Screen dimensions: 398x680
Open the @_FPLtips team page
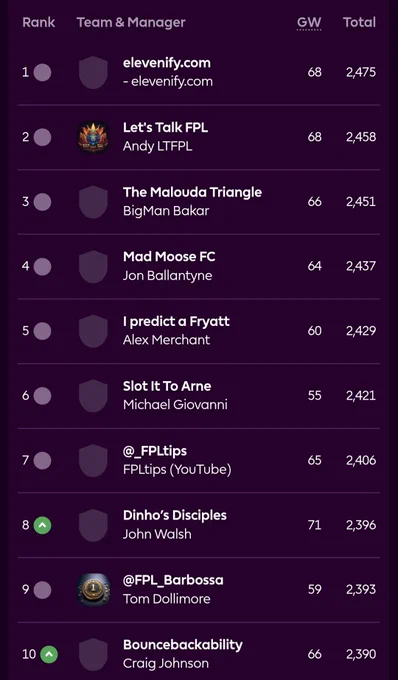[x=155, y=451]
